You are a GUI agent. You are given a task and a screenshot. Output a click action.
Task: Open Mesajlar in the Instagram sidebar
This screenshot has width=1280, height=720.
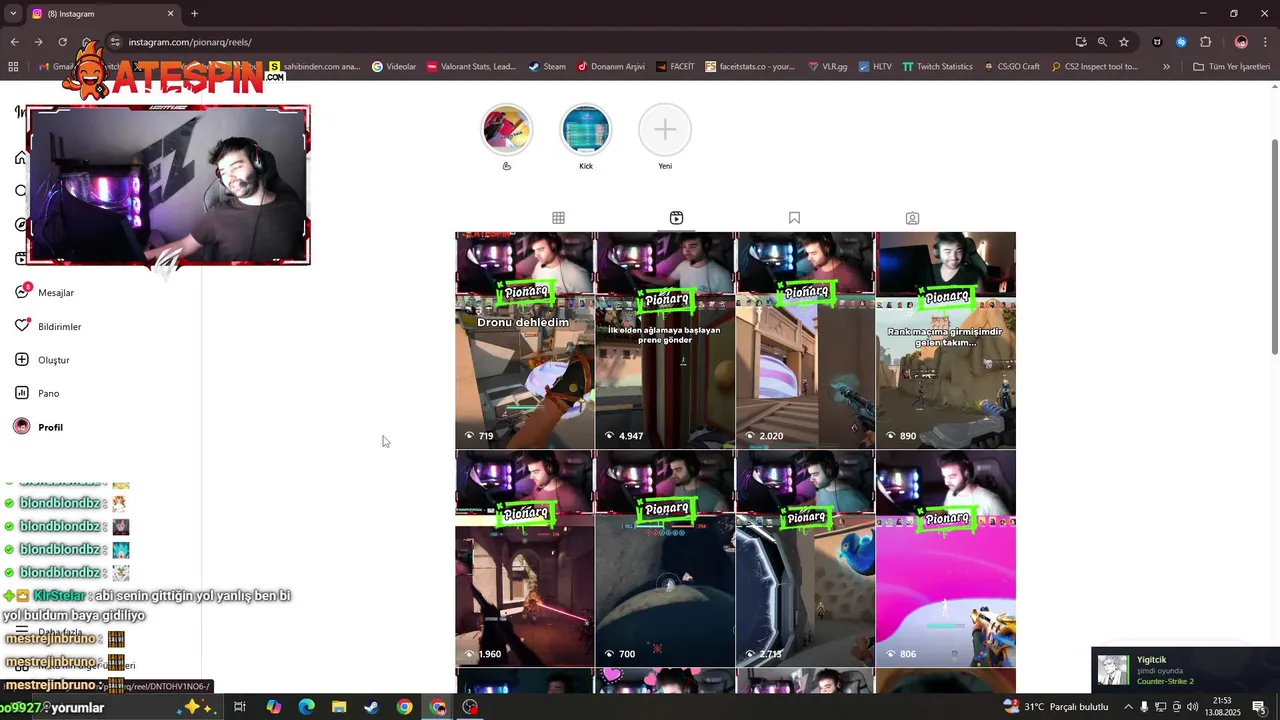pyautogui.click(x=44, y=292)
